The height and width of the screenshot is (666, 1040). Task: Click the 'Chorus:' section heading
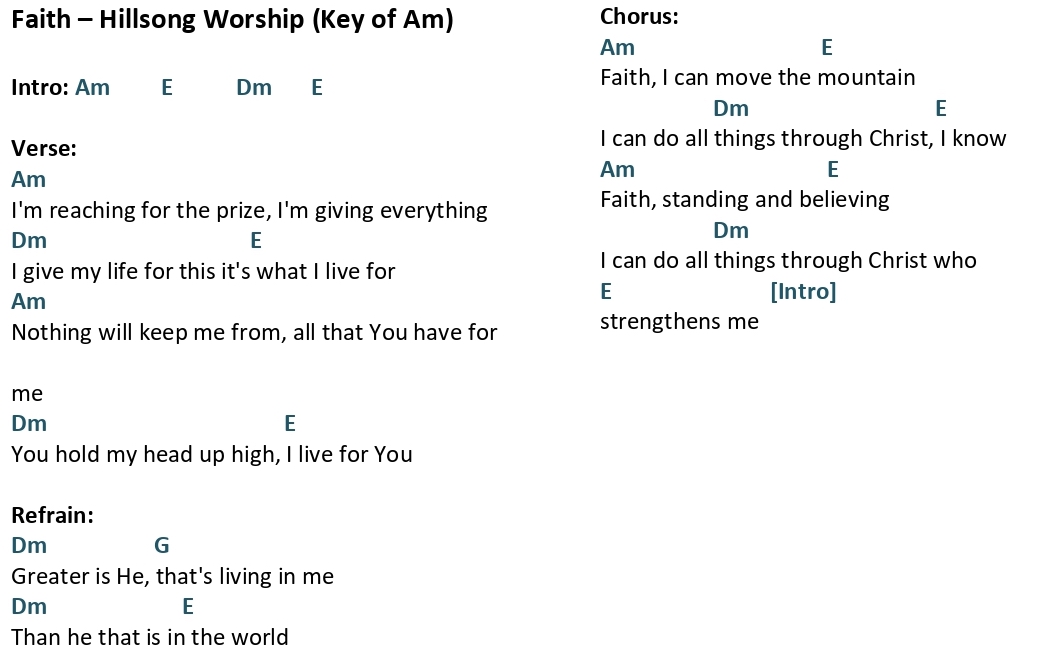pos(639,17)
